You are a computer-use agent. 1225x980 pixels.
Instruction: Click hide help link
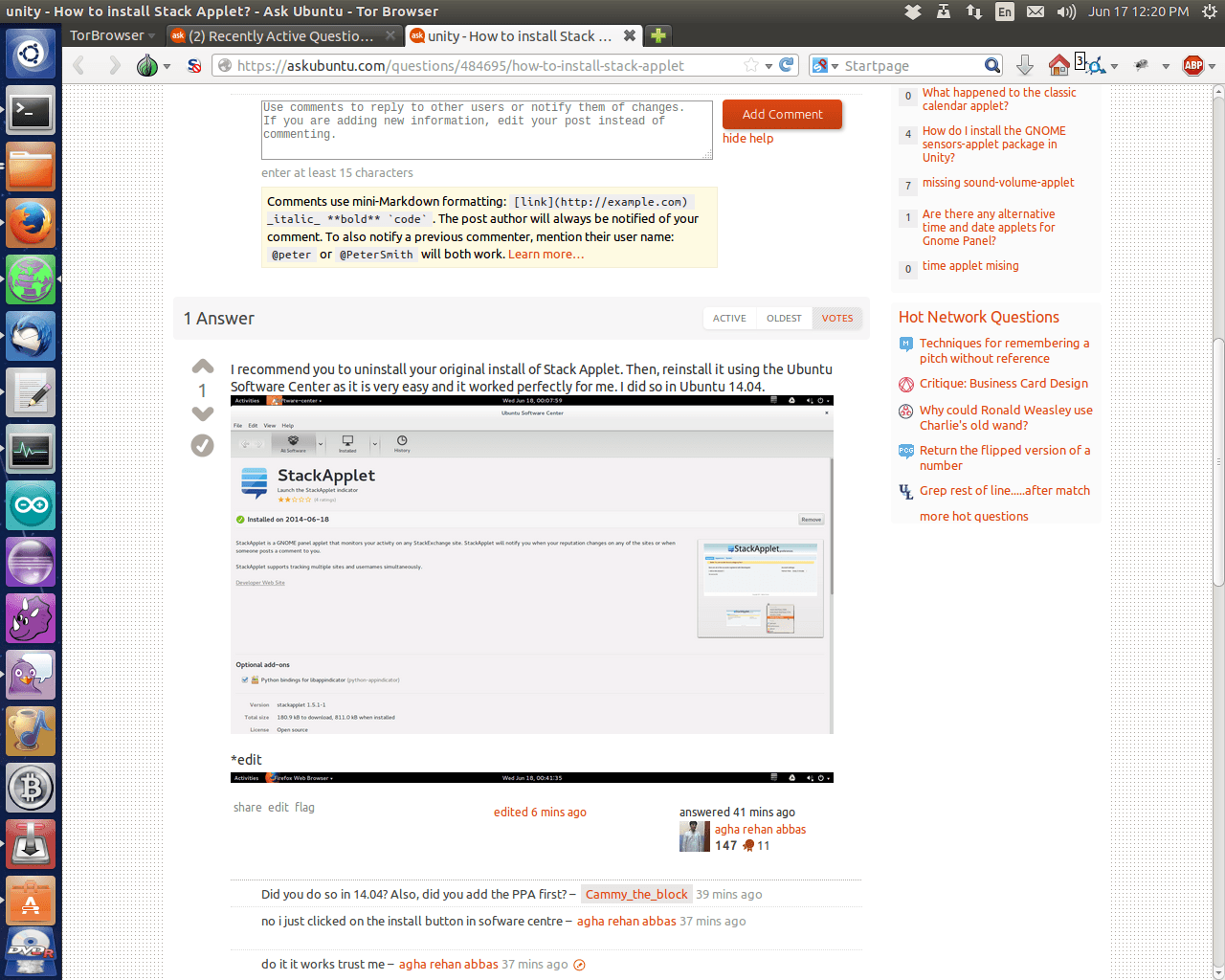[x=747, y=138]
